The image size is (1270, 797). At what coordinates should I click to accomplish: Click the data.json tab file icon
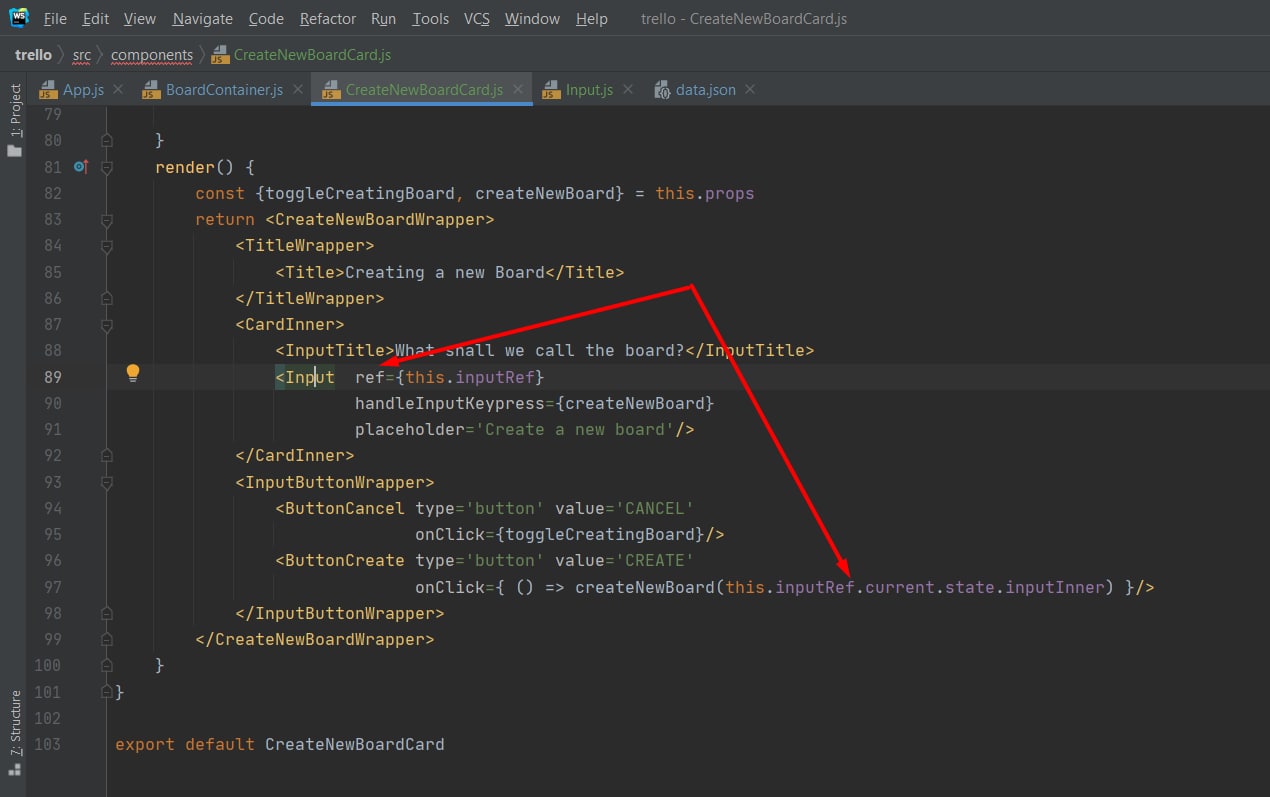662,90
